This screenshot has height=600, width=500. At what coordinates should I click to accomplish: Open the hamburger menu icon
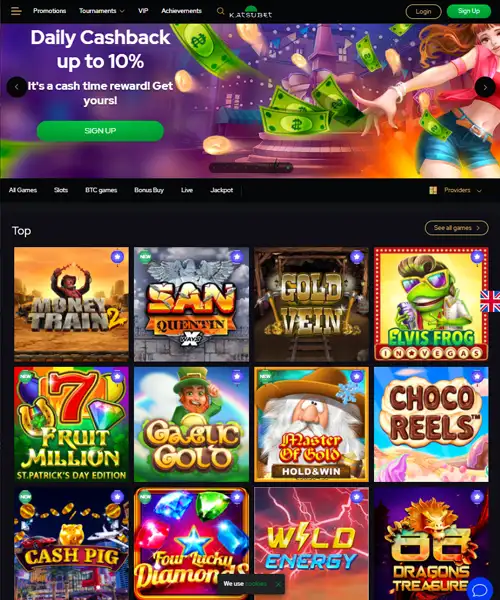click(16, 11)
